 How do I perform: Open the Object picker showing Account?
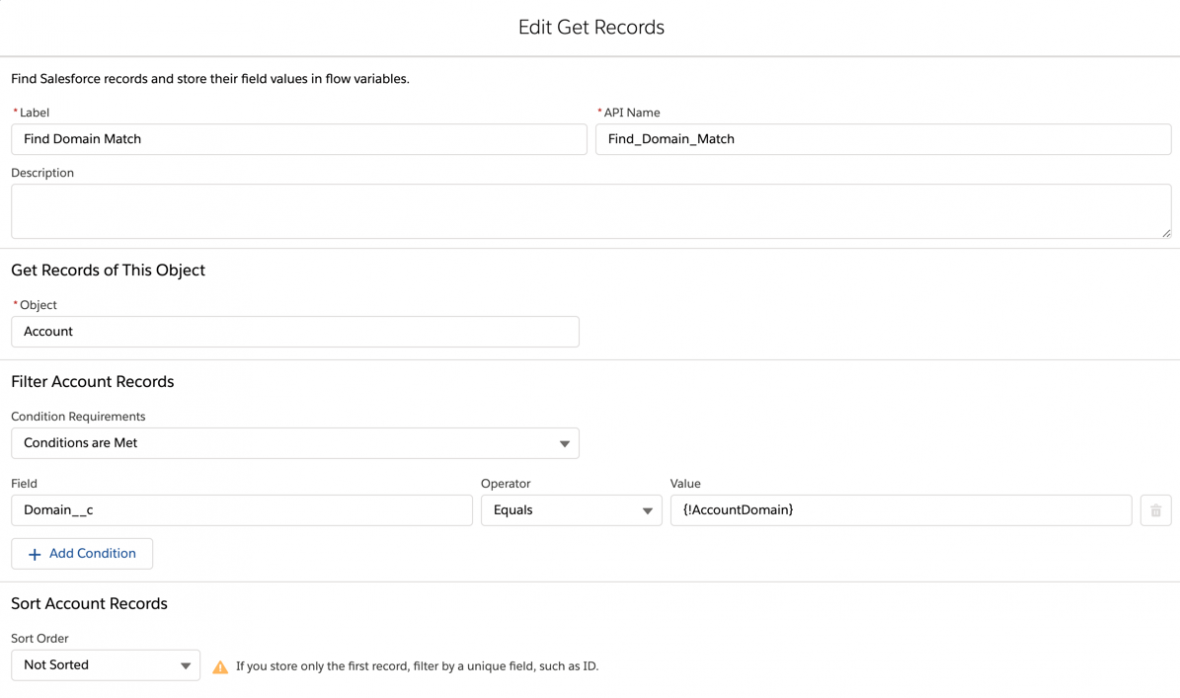coord(295,331)
